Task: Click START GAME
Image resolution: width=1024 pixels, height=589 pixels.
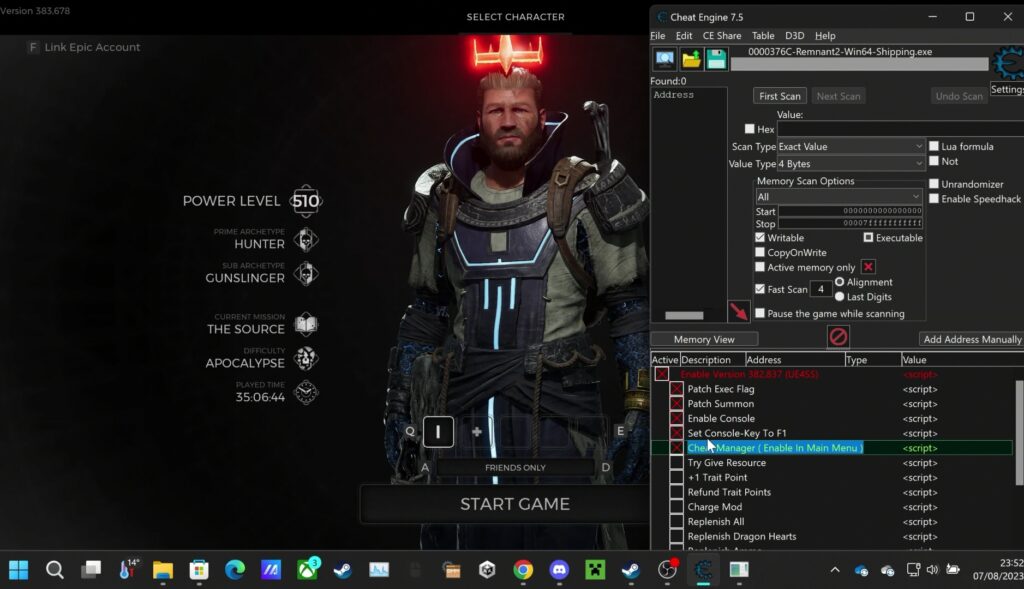Action: point(515,504)
